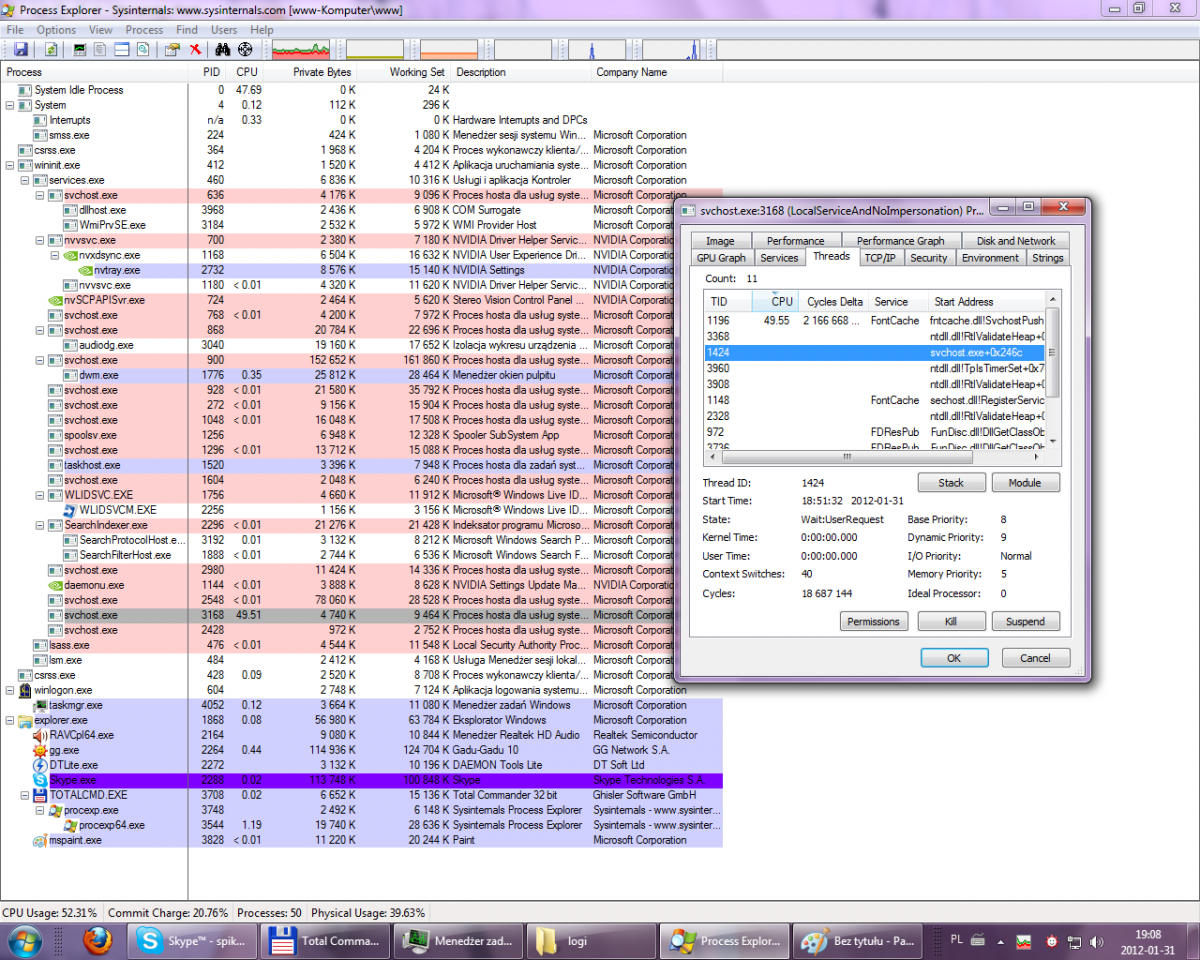Collapse the services.exe tree node
This screenshot has height=960, width=1200.
pyautogui.click(x=25, y=180)
